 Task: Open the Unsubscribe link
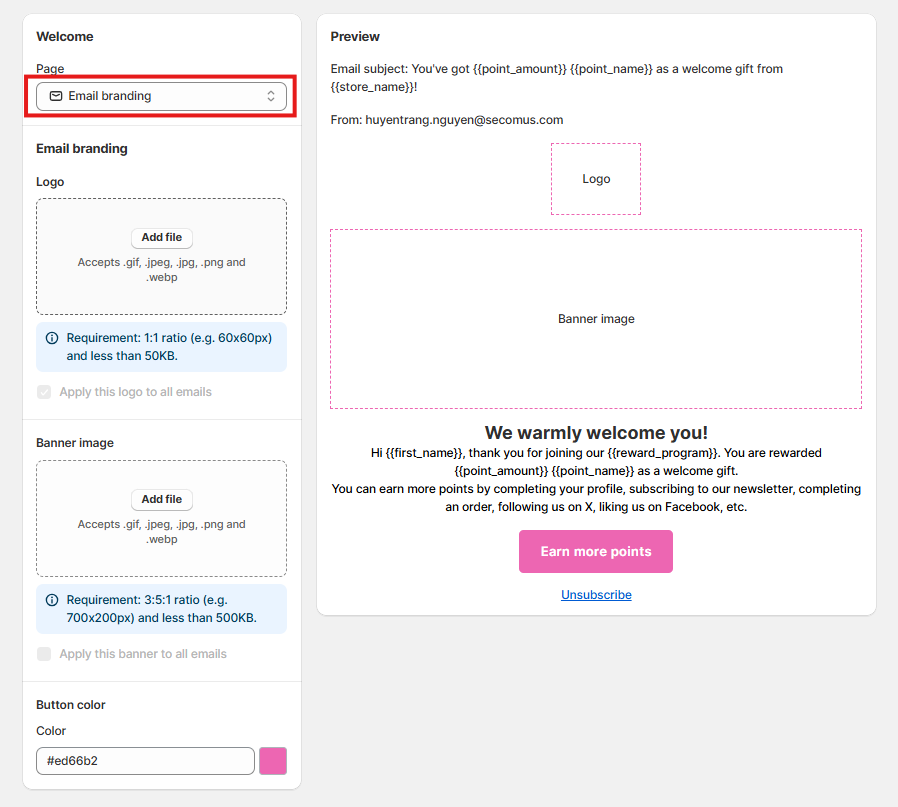[x=595, y=594]
